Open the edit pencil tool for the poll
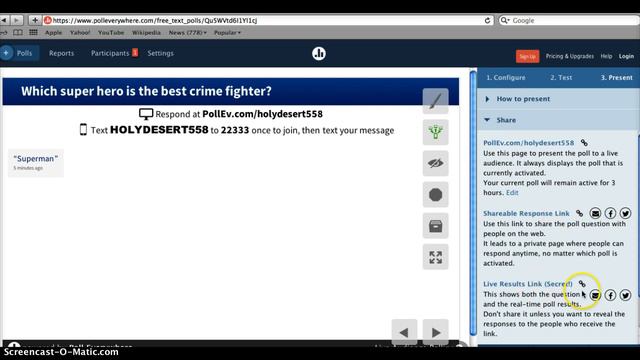 436,101
